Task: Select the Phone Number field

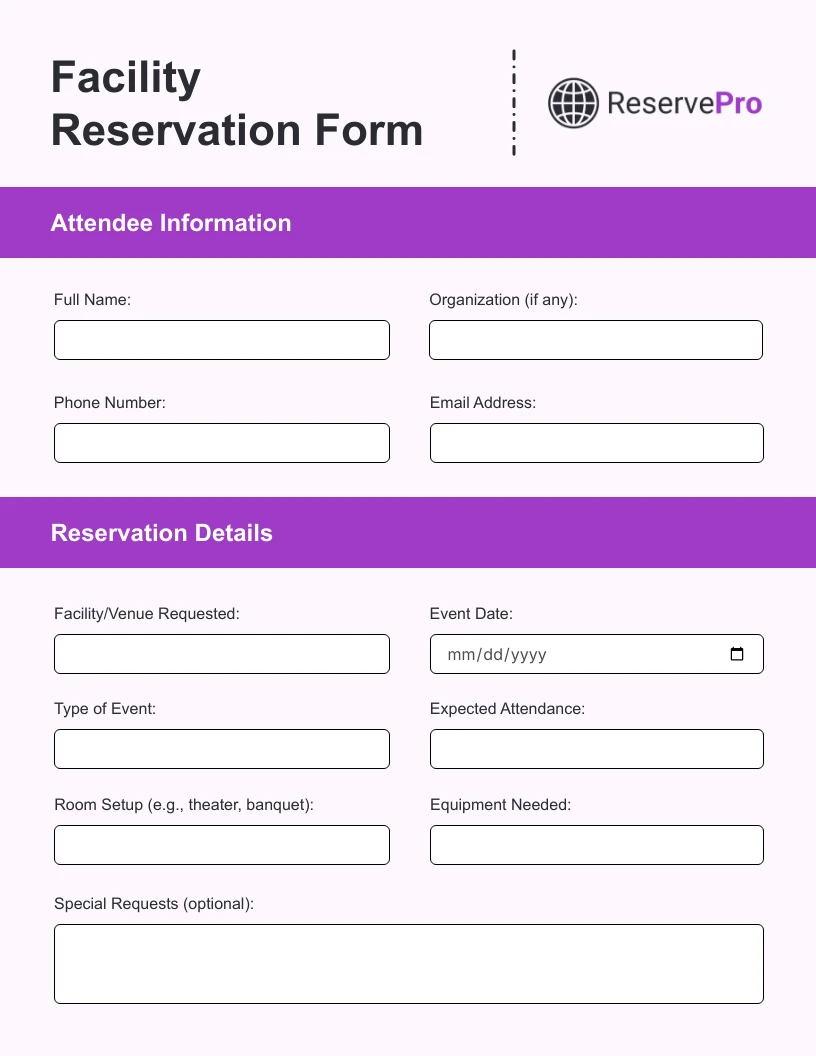Action: [221, 442]
